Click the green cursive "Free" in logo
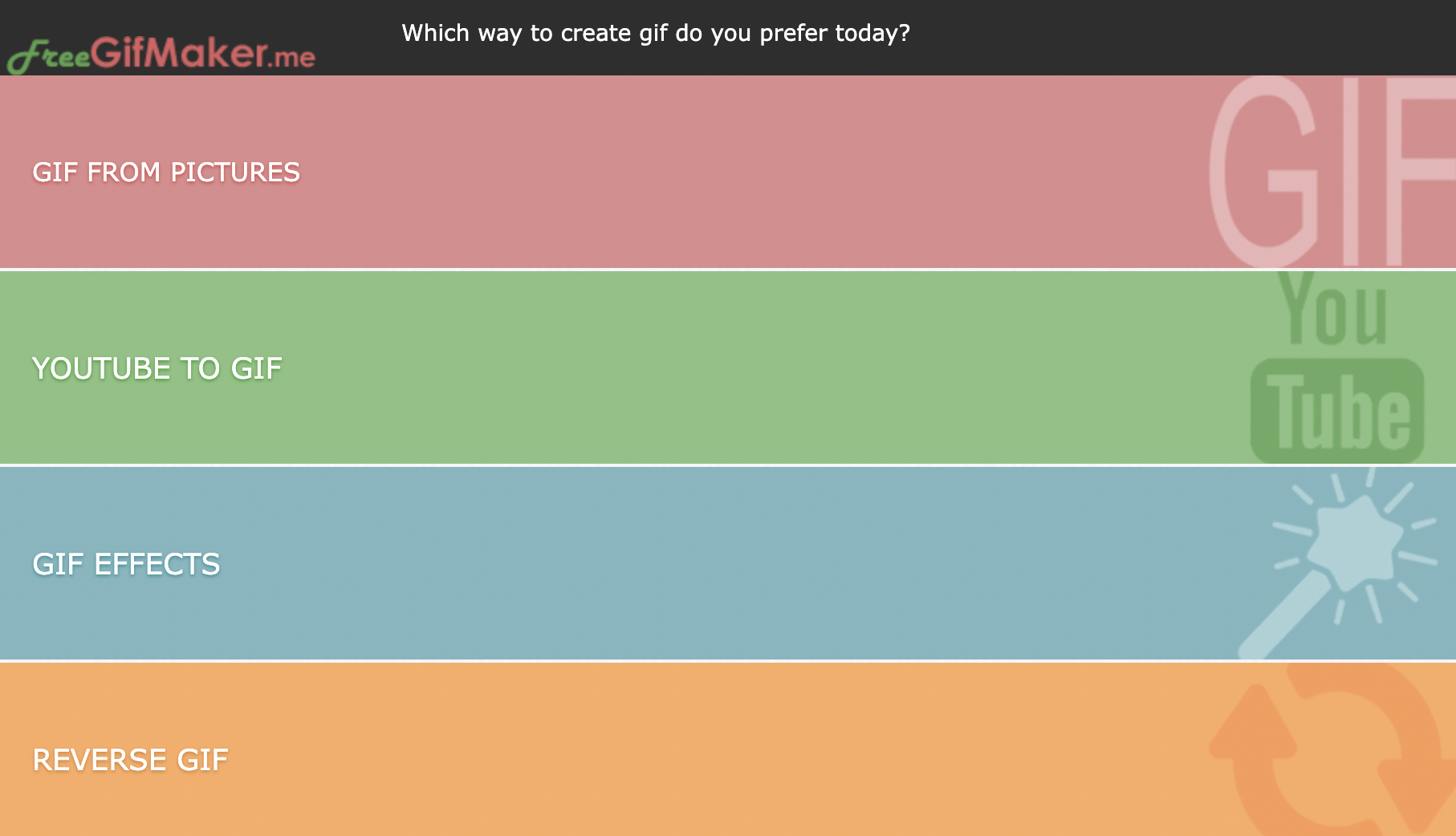The image size is (1456, 836). click(48, 58)
